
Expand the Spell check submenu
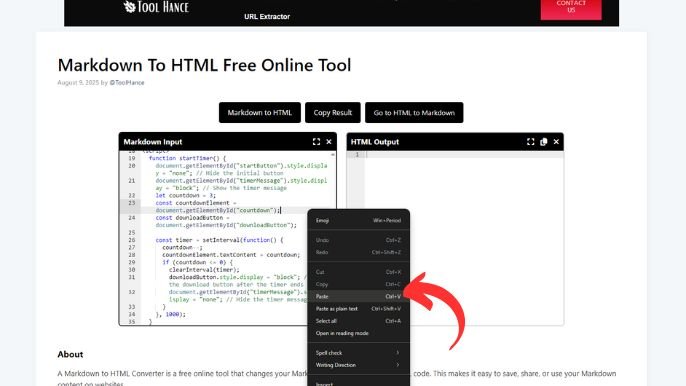[x=358, y=353]
